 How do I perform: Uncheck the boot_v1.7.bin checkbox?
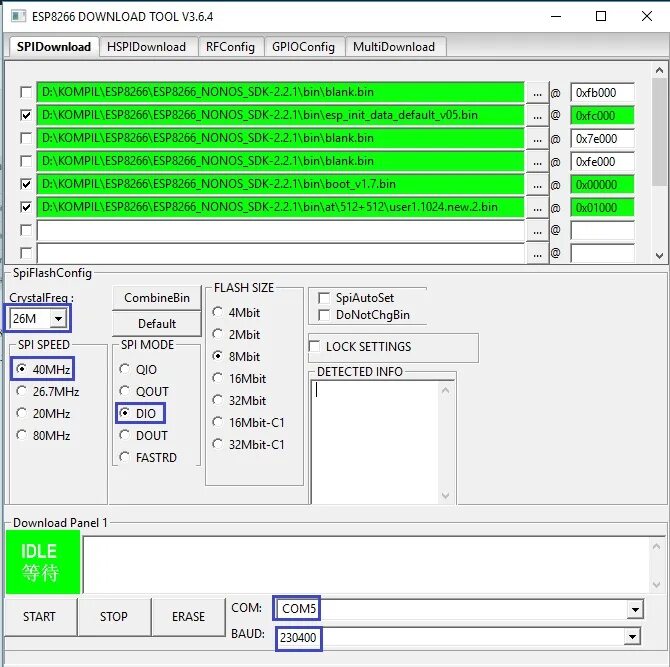tap(26, 184)
